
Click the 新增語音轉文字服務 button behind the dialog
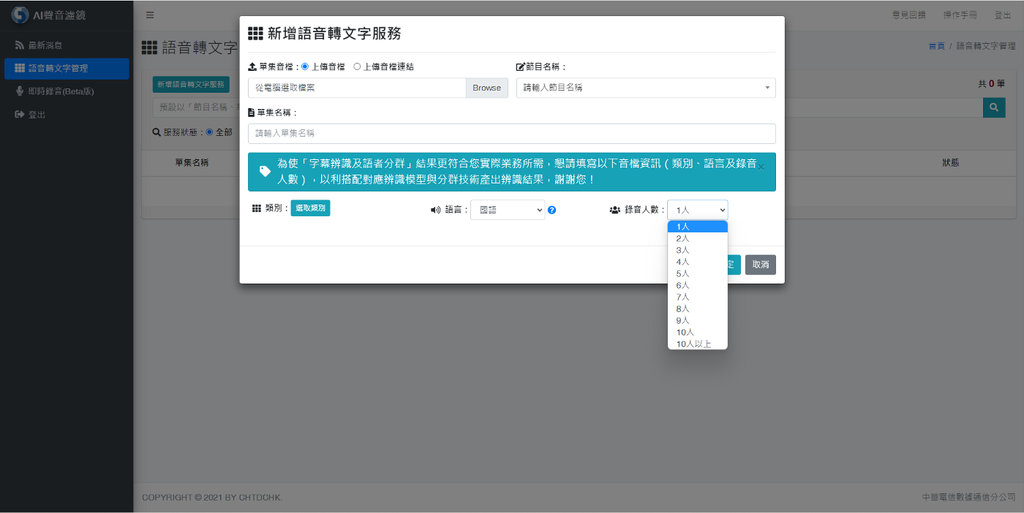[191, 84]
